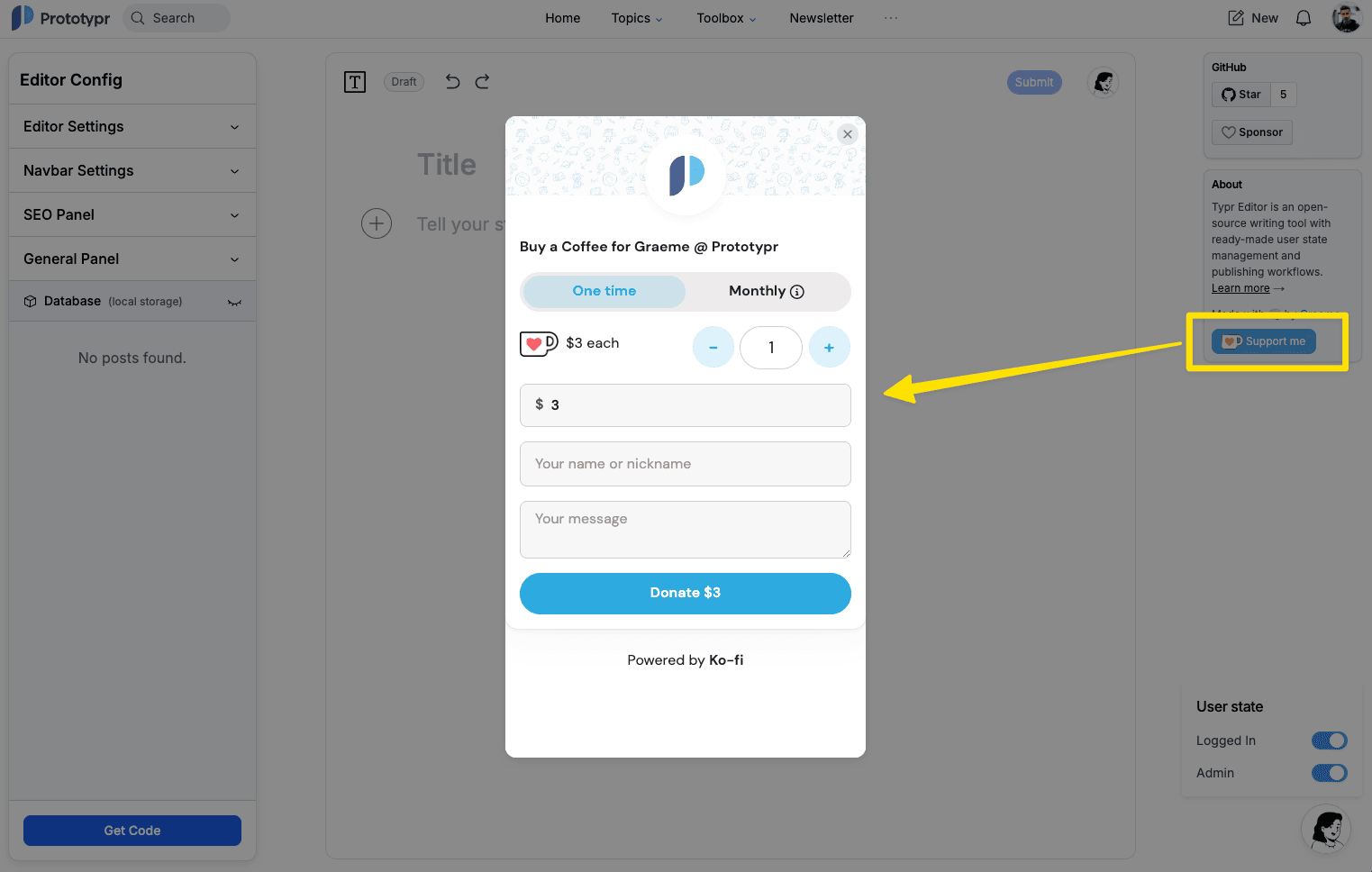
Task: Open the Topics dropdown menu
Action: (636, 18)
